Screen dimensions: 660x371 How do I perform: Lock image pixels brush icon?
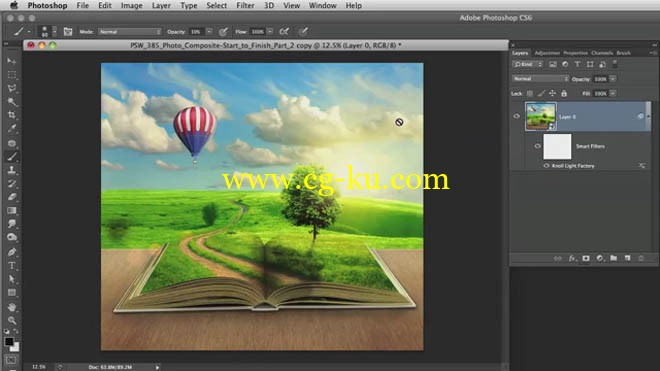coord(541,93)
